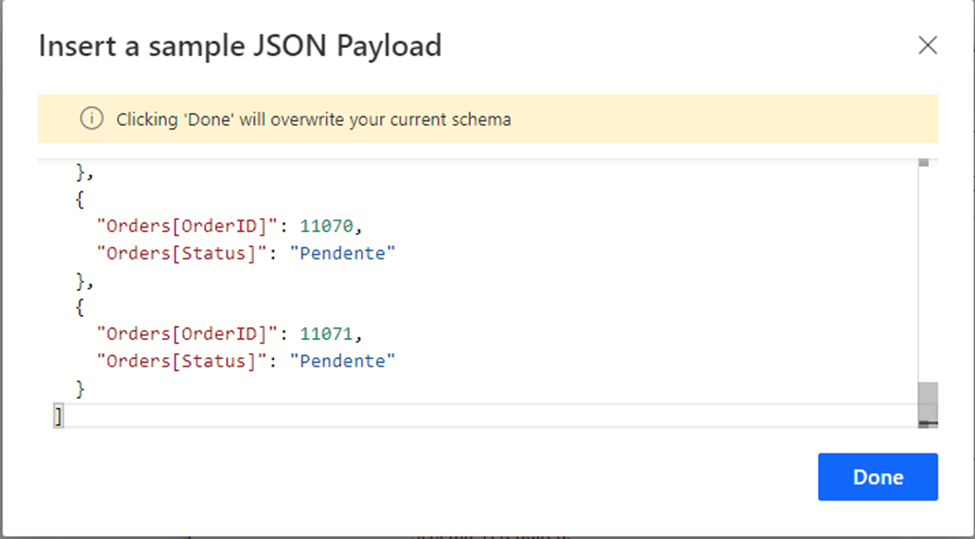Click the "Pendente" value under order 11070
The height and width of the screenshot is (539, 975).
[343, 254]
